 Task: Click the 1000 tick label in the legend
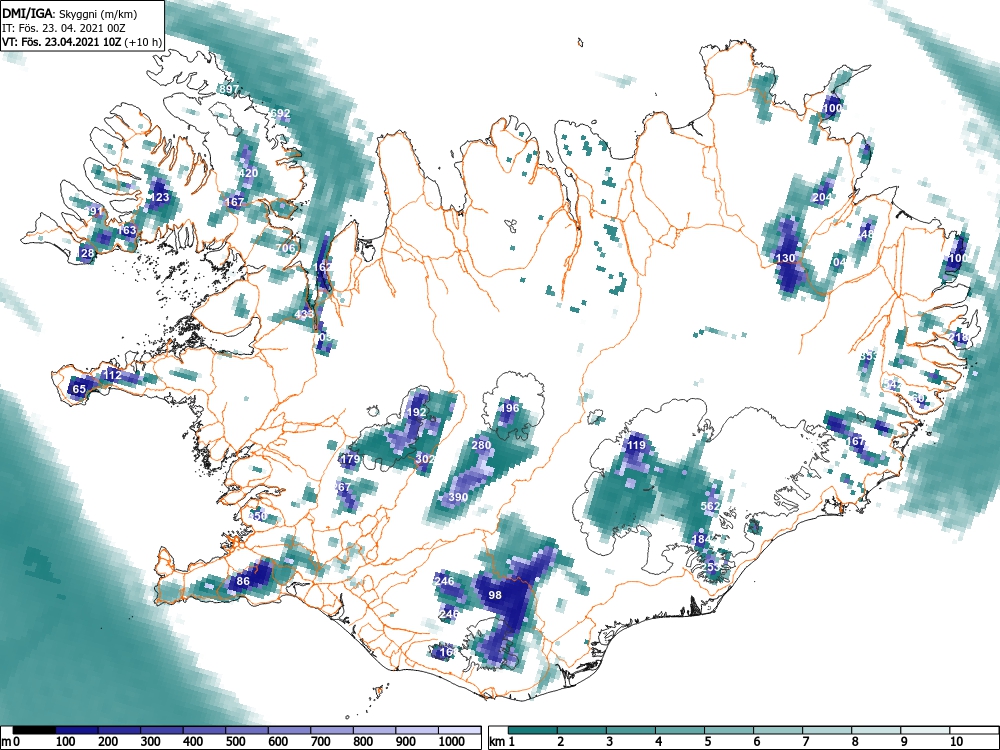tap(452, 742)
